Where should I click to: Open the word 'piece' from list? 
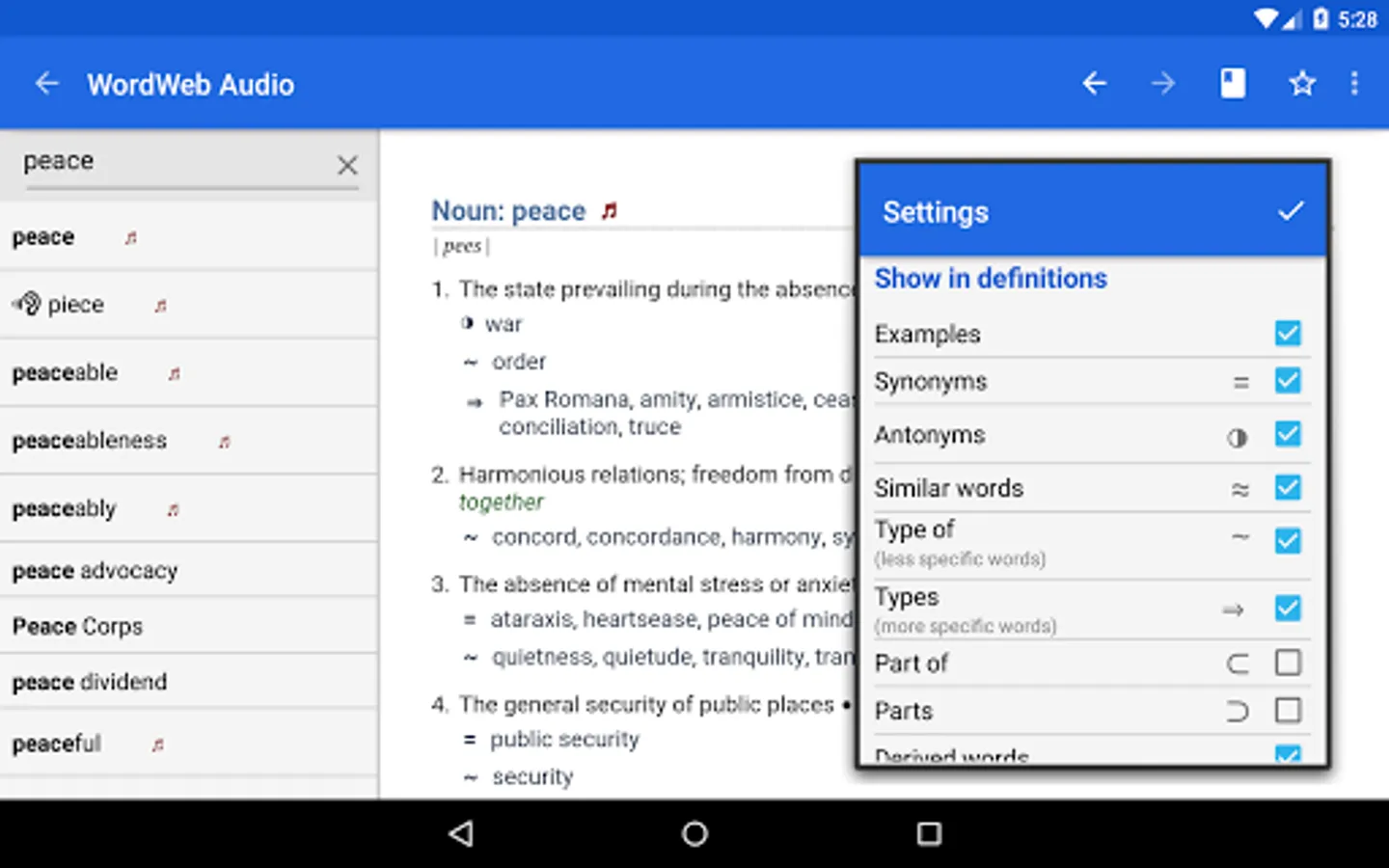pos(189,305)
